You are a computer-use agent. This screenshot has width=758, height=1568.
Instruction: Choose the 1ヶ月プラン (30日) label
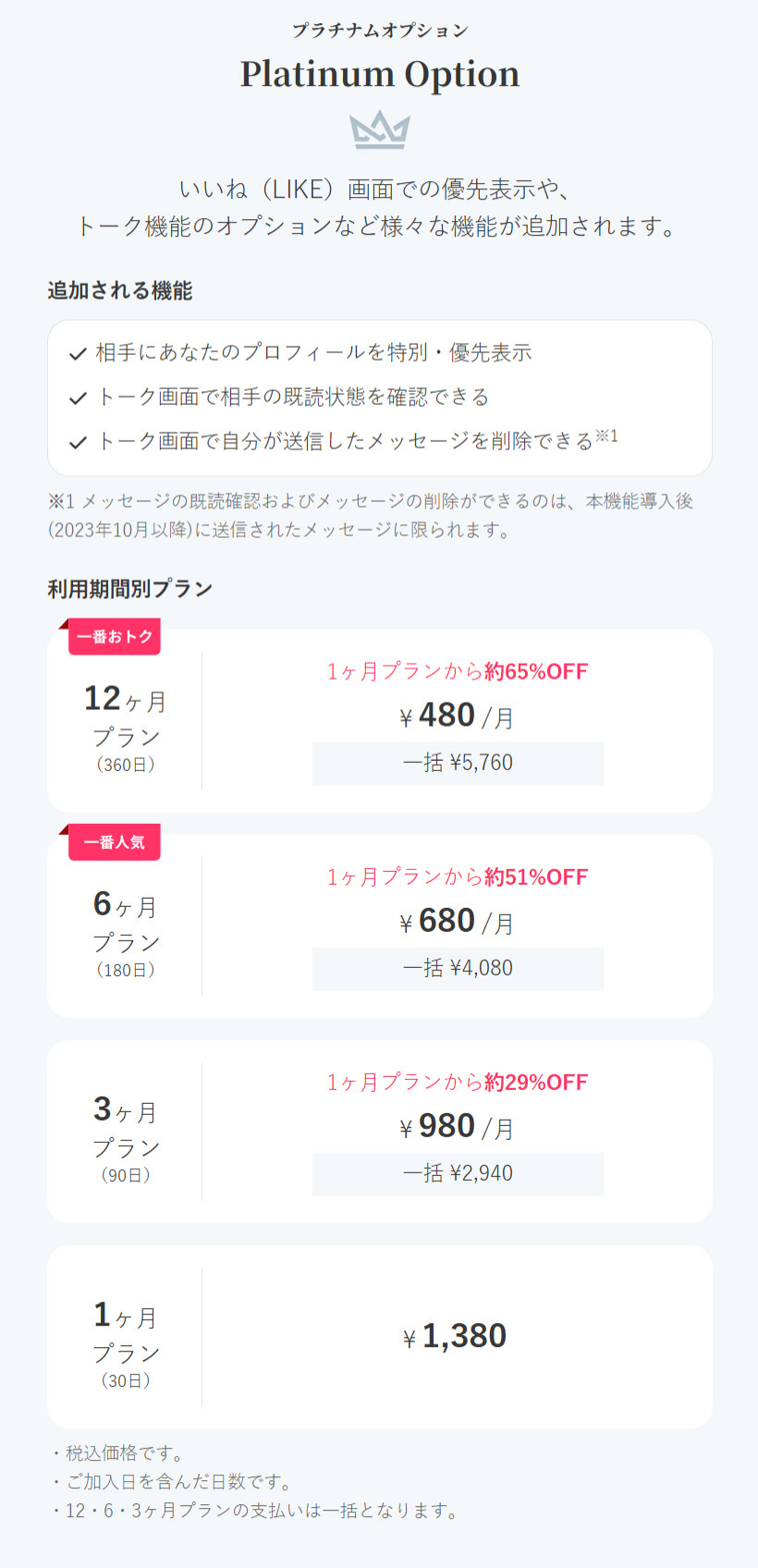[x=126, y=1344]
